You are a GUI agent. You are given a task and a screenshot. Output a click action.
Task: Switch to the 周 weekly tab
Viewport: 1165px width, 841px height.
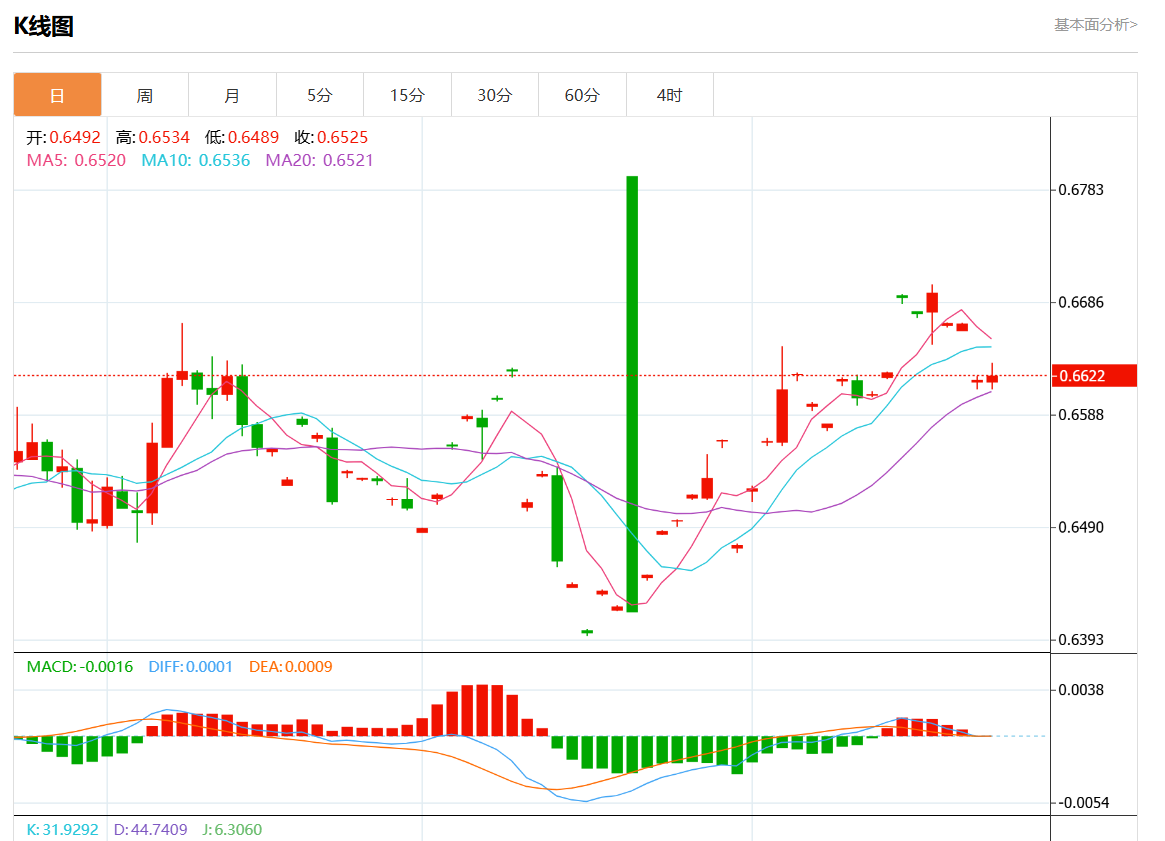(x=145, y=95)
